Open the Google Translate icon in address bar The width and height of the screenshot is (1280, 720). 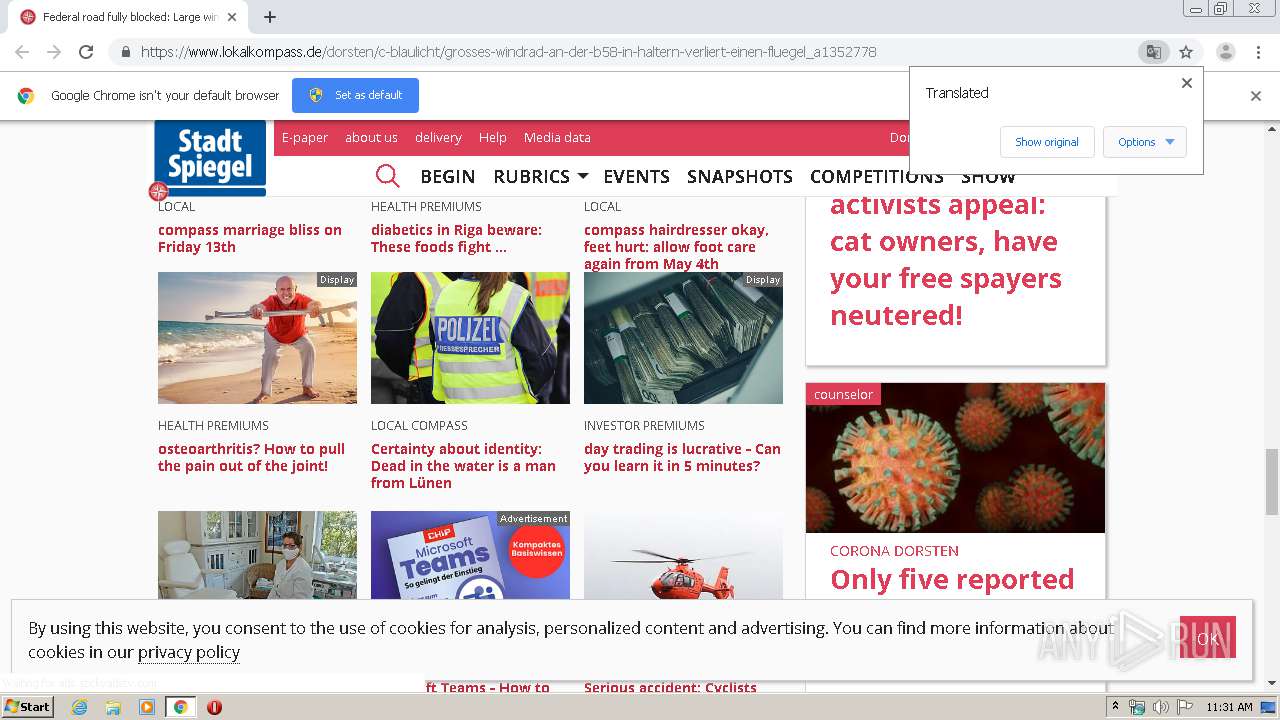(1153, 52)
